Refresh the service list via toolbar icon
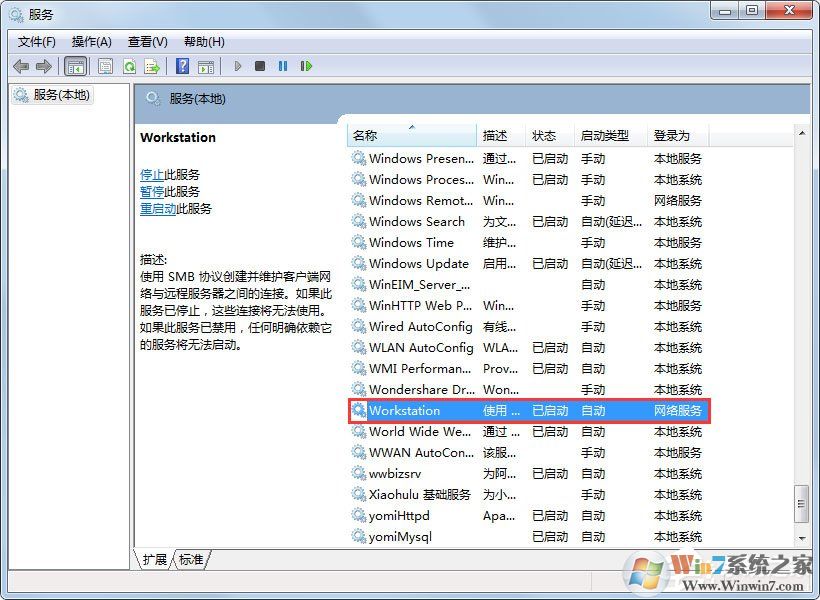Viewport: 820px width, 600px height. (x=130, y=66)
